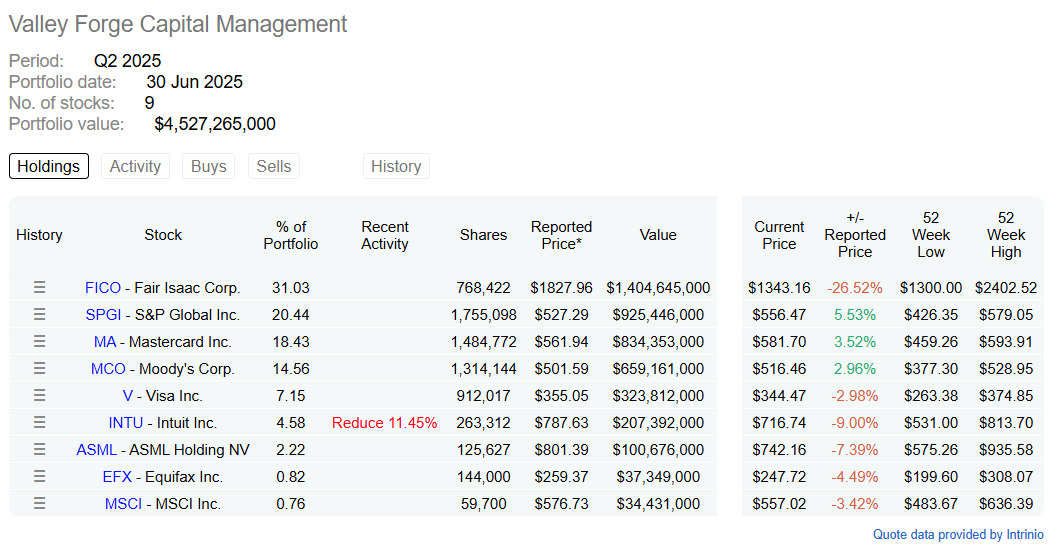This screenshot has width=1057, height=547.
Task: Switch to the Activity tab
Action: coord(135,166)
